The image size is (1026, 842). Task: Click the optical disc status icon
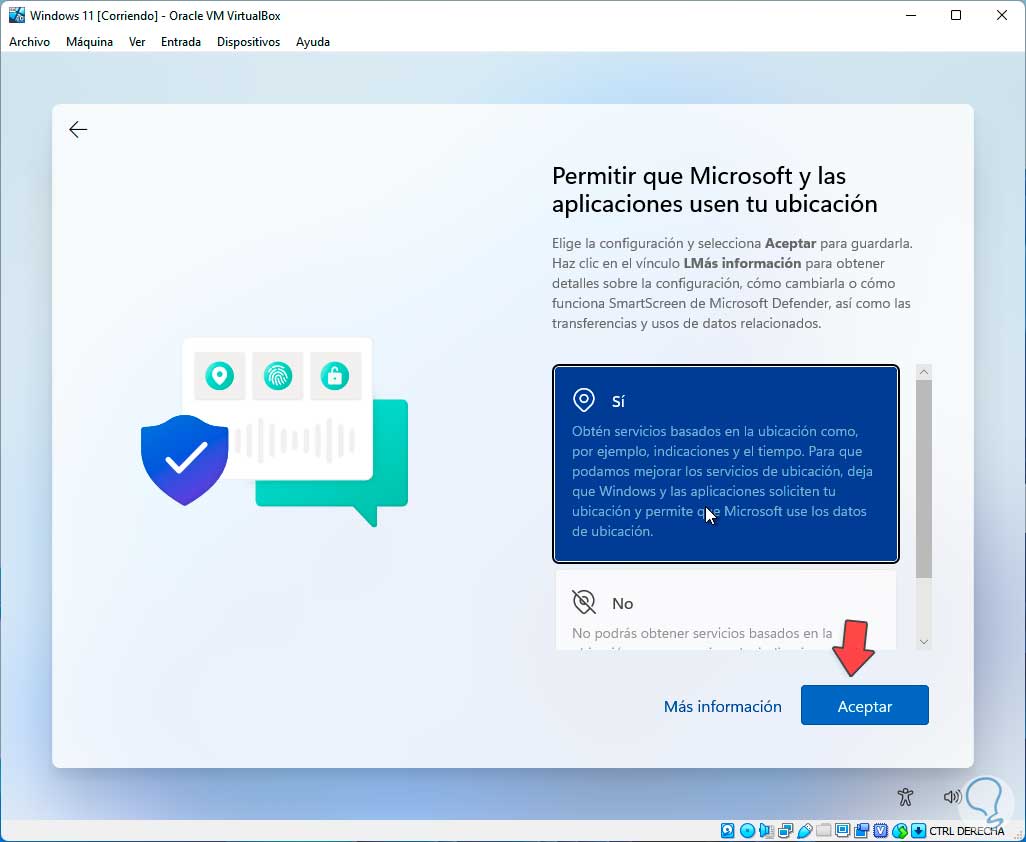[x=747, y=831]
